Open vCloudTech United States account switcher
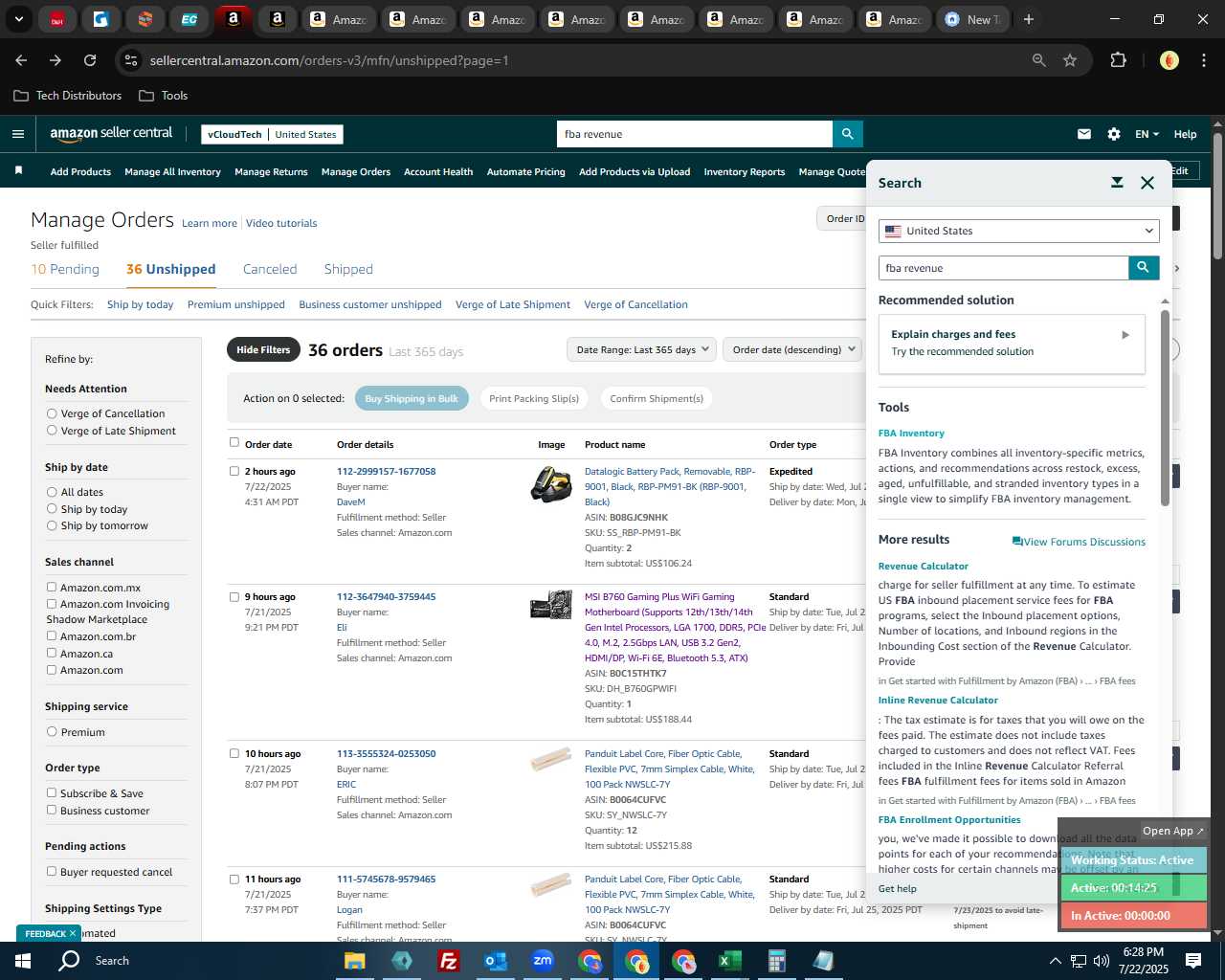Screen dimensions: 1225x980 273,134
